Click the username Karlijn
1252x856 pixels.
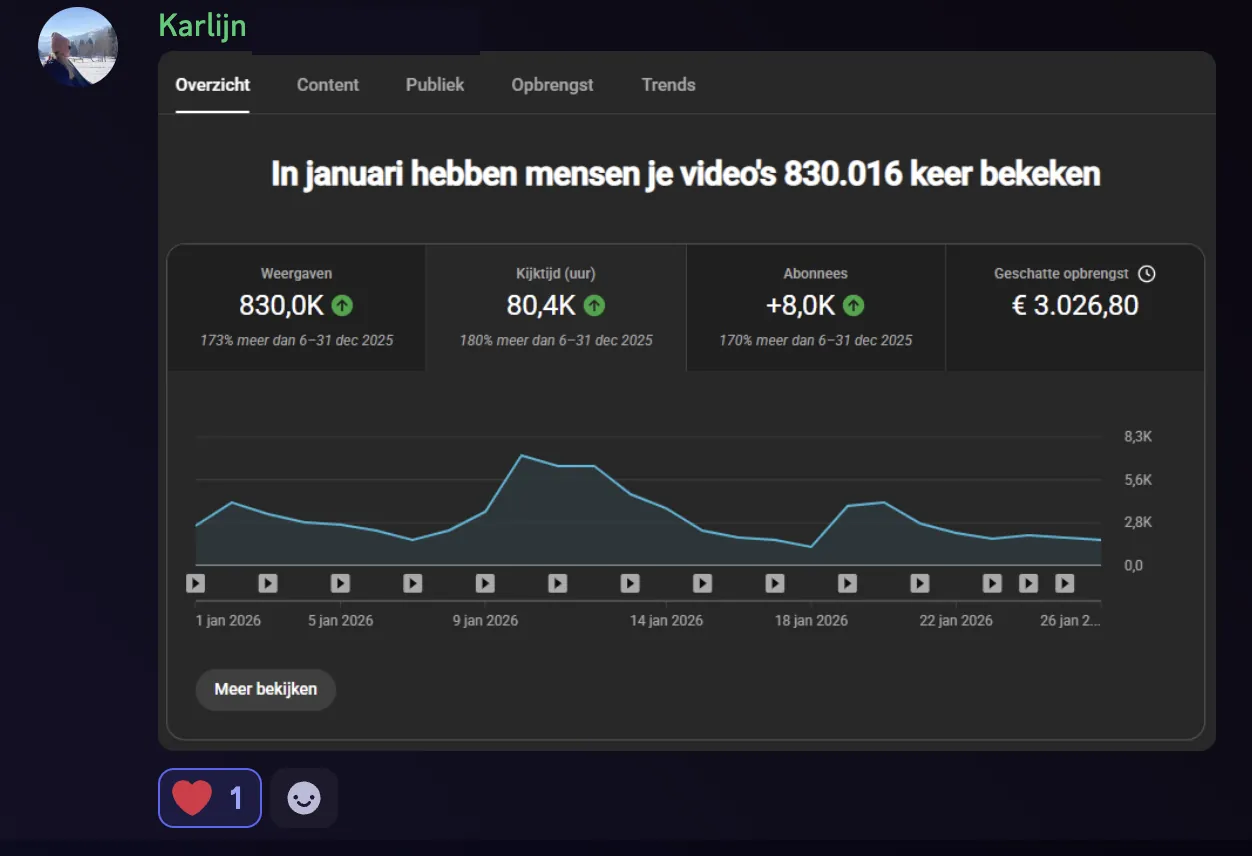pos(202,26)
